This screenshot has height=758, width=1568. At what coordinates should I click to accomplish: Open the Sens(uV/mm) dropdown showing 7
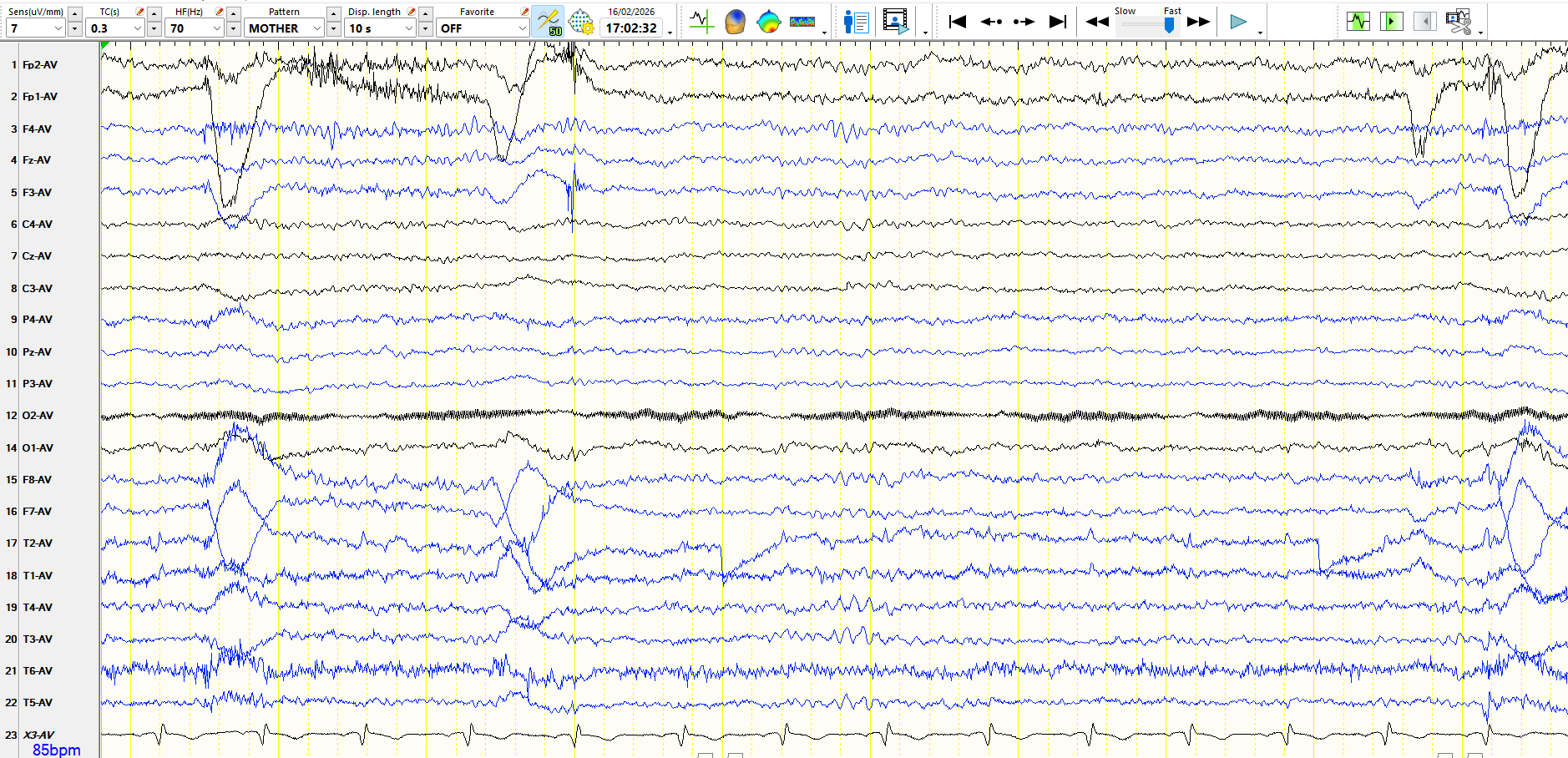(x=35, y=28)
